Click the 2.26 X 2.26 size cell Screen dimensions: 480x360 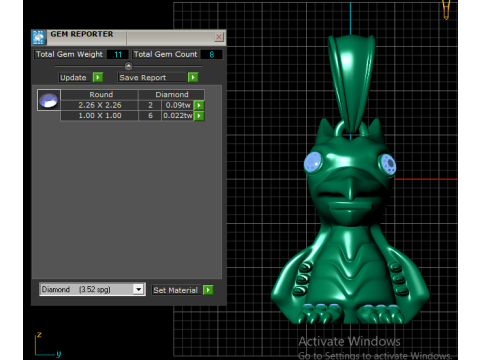click(x=100, y=105)
